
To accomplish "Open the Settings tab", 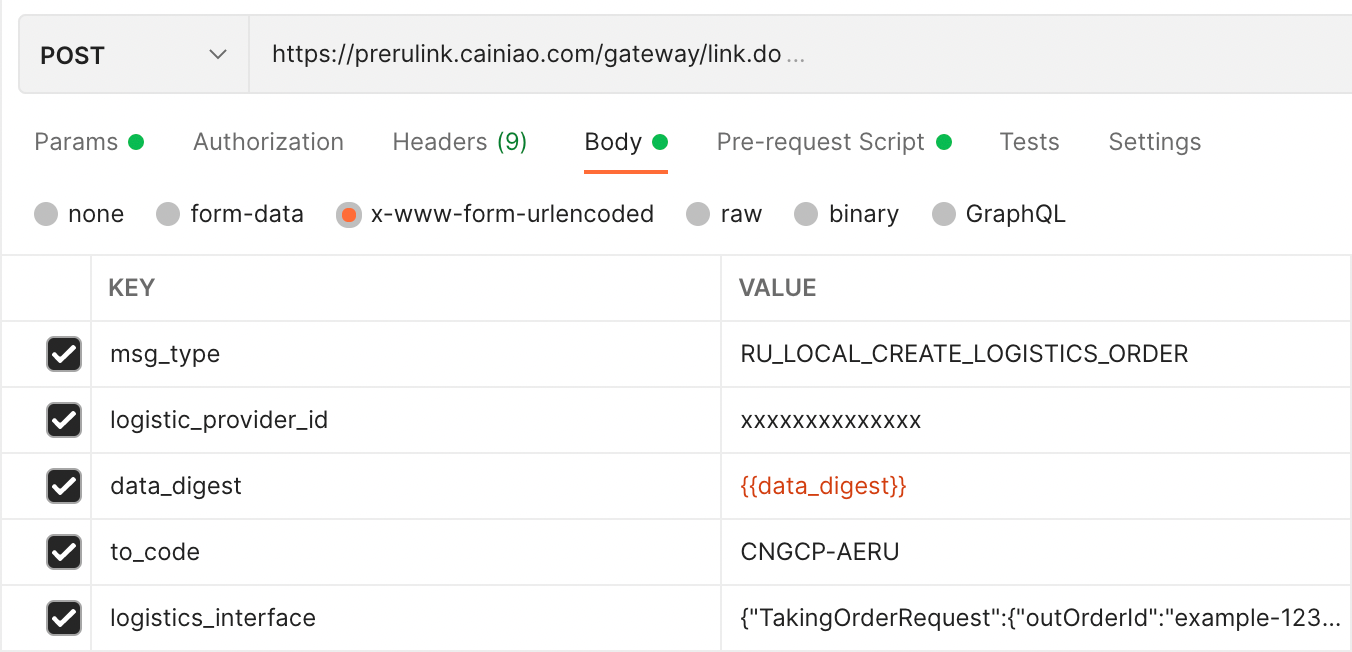I will coord(1154,142).
